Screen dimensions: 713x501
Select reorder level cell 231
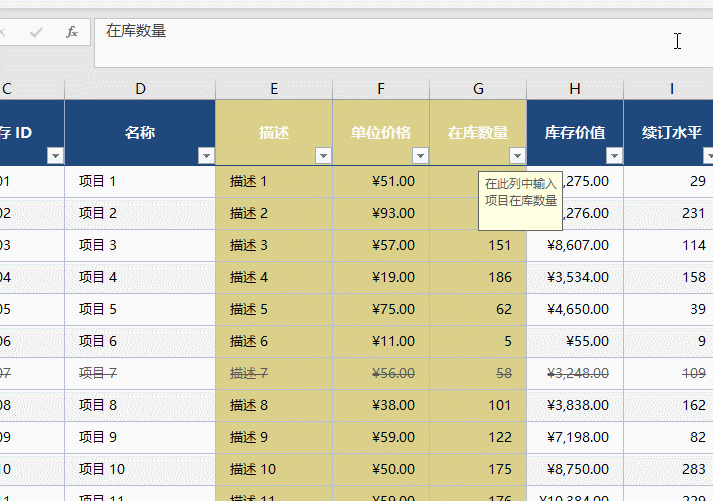click(668, 213)
